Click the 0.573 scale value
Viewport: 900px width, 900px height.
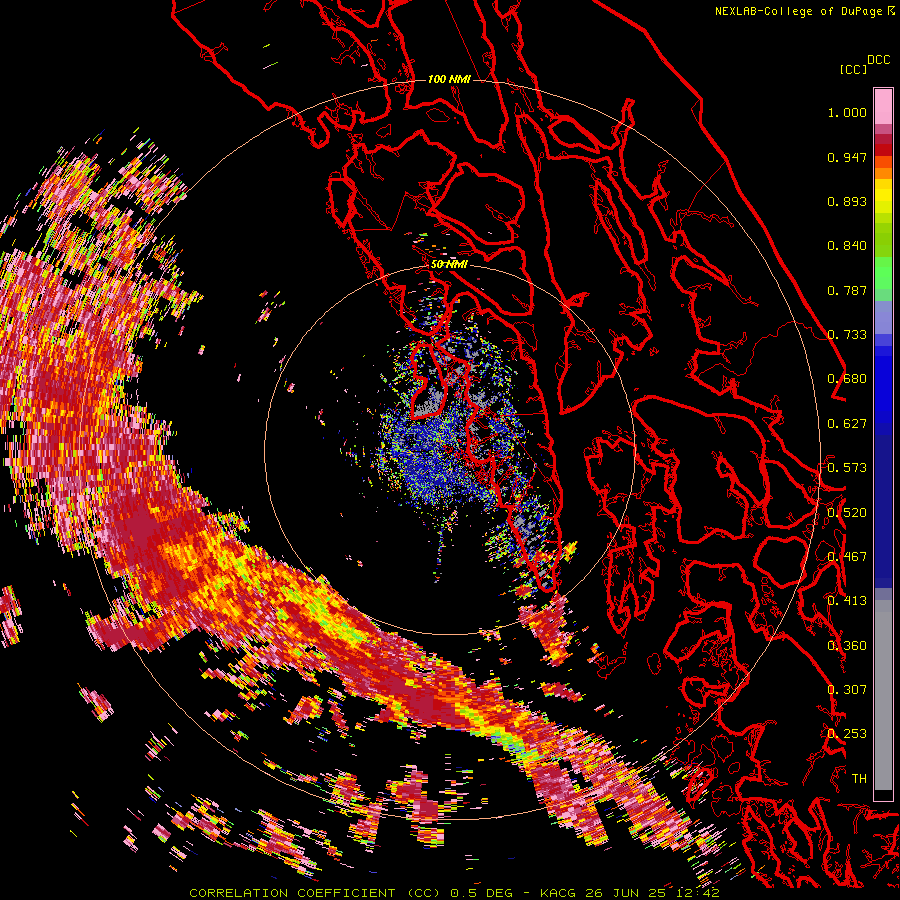[847, 468]
